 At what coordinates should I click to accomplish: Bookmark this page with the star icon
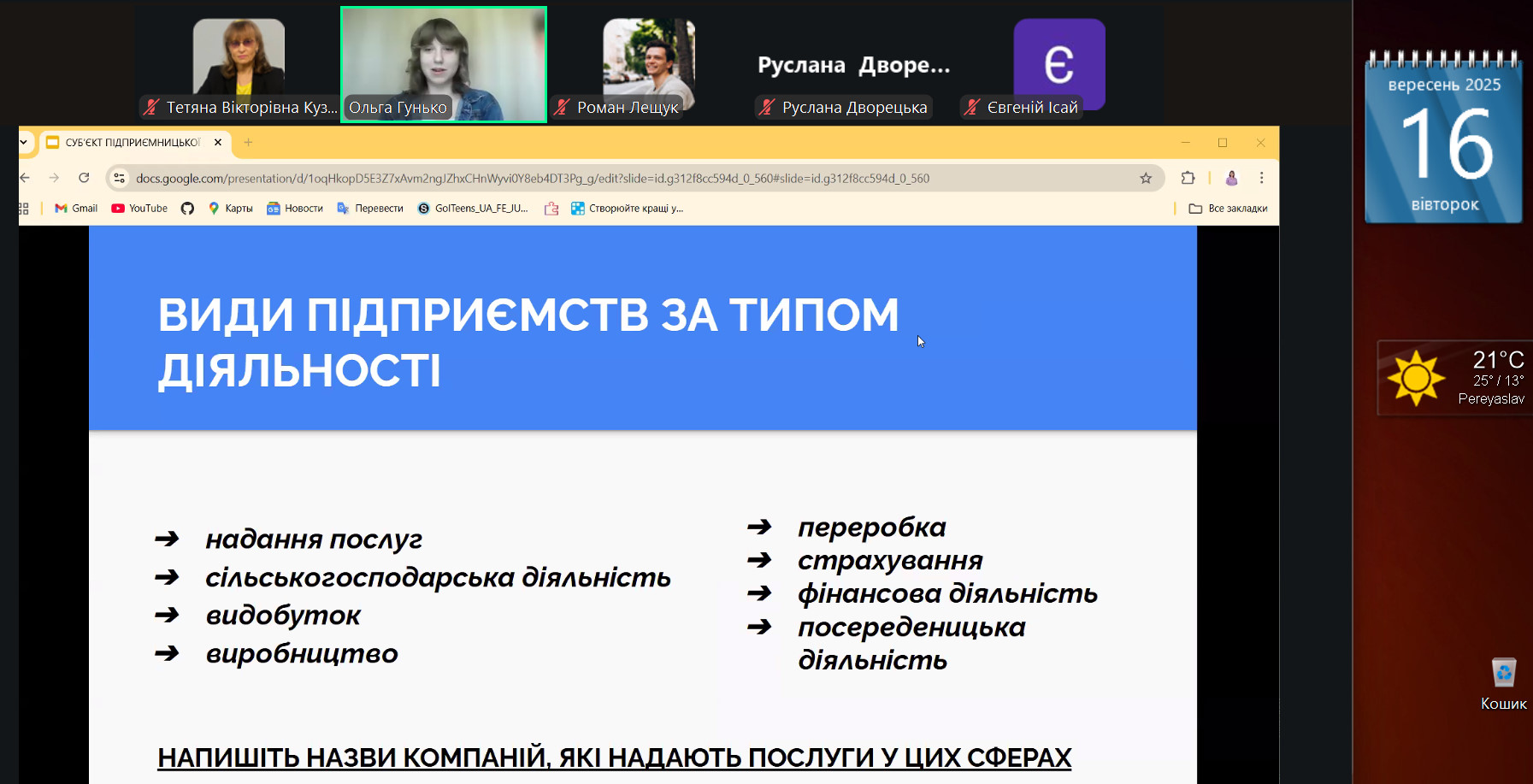tap(1146, 178)
